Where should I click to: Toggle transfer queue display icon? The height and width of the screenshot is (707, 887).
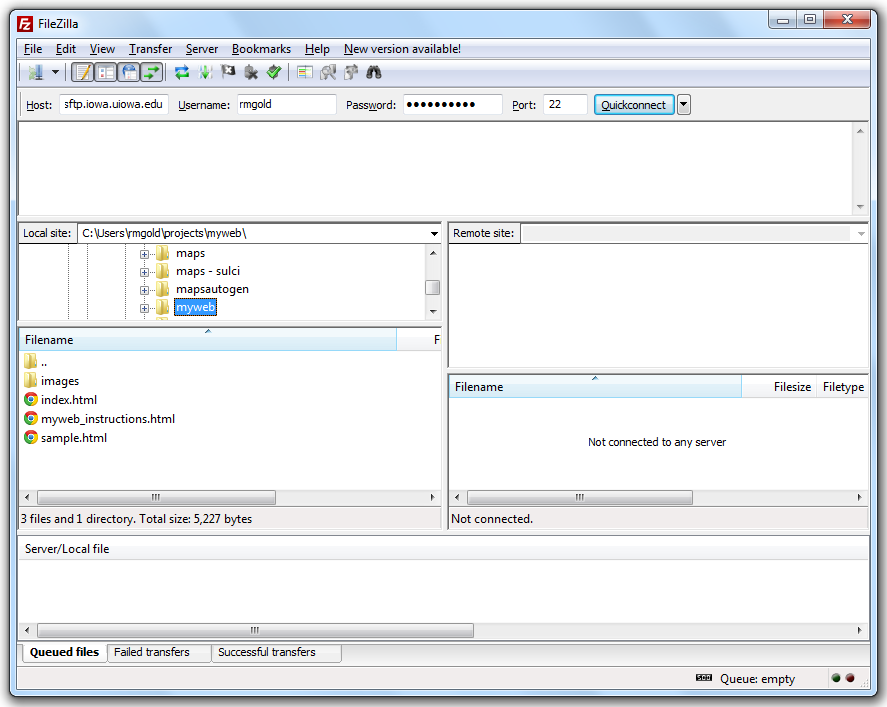[151, 72]
